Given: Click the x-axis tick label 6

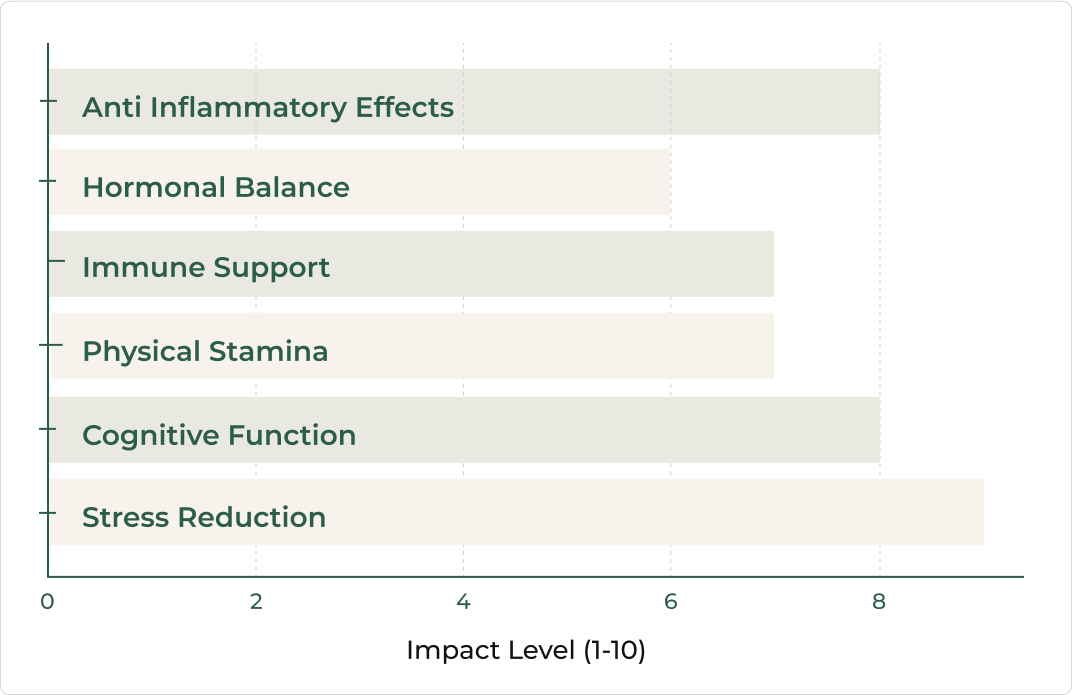Looking at the screenshot, I should click(x=671, y=602).
